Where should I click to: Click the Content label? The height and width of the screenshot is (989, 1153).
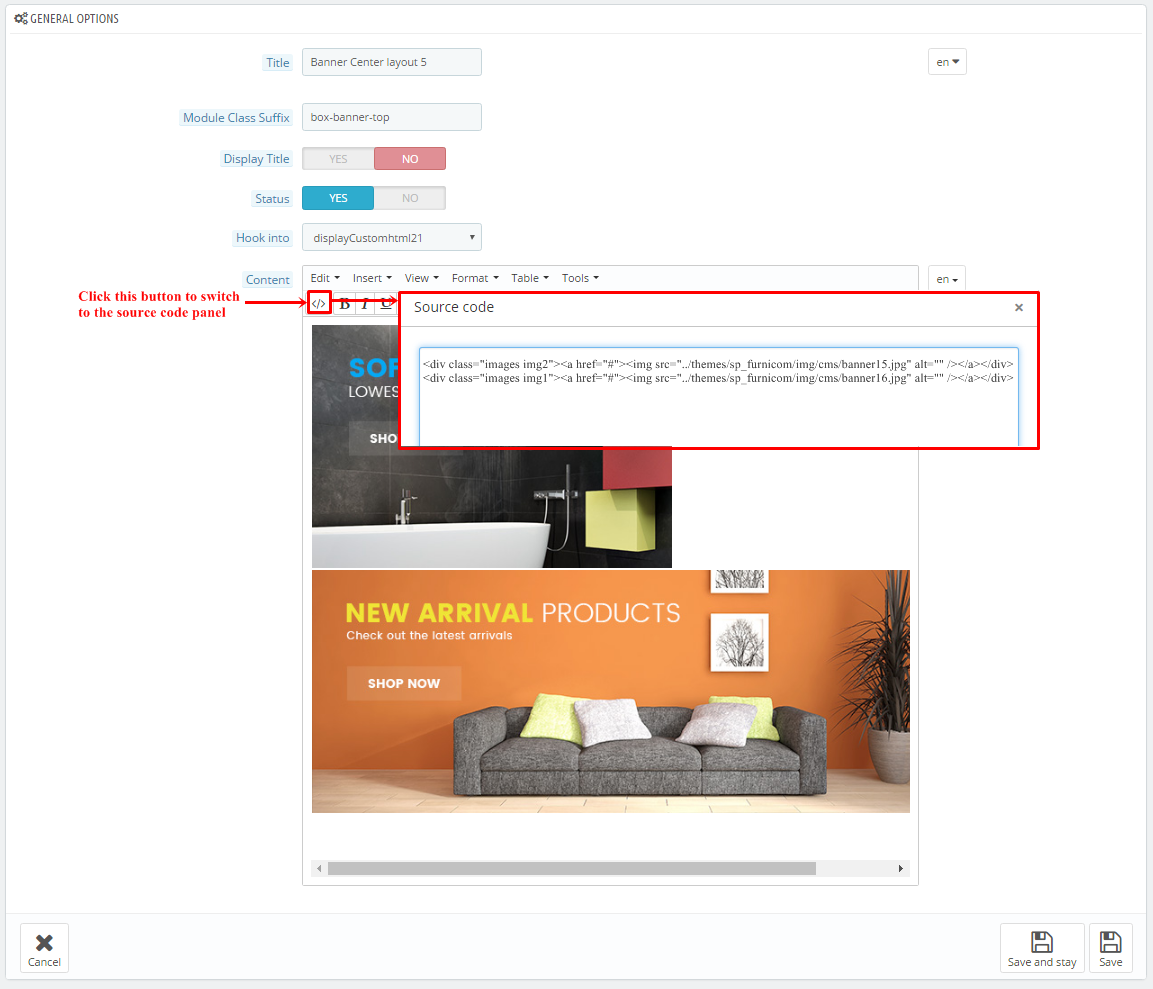[x=268, y=279]
